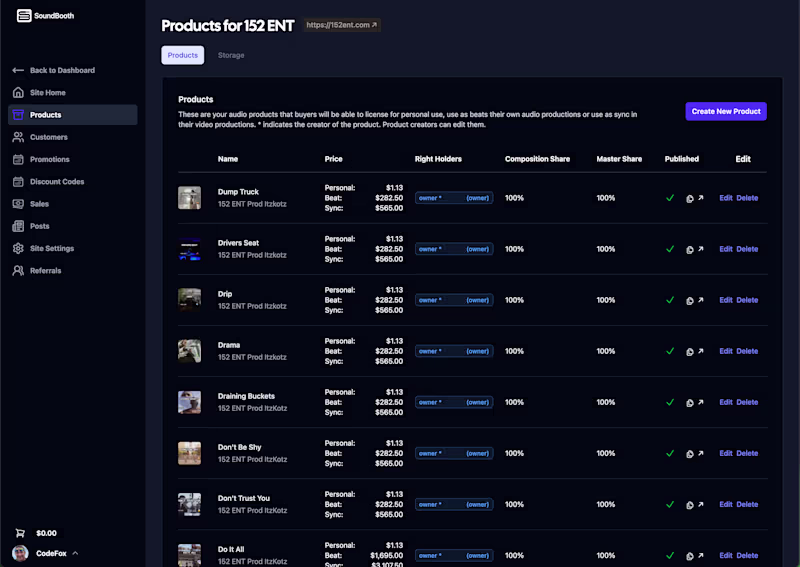Image resolution: width=800 pixels, height=567 pixels.
Task: Toggle published checkmark for Don't Trust You
Action: tap(670, 504)
